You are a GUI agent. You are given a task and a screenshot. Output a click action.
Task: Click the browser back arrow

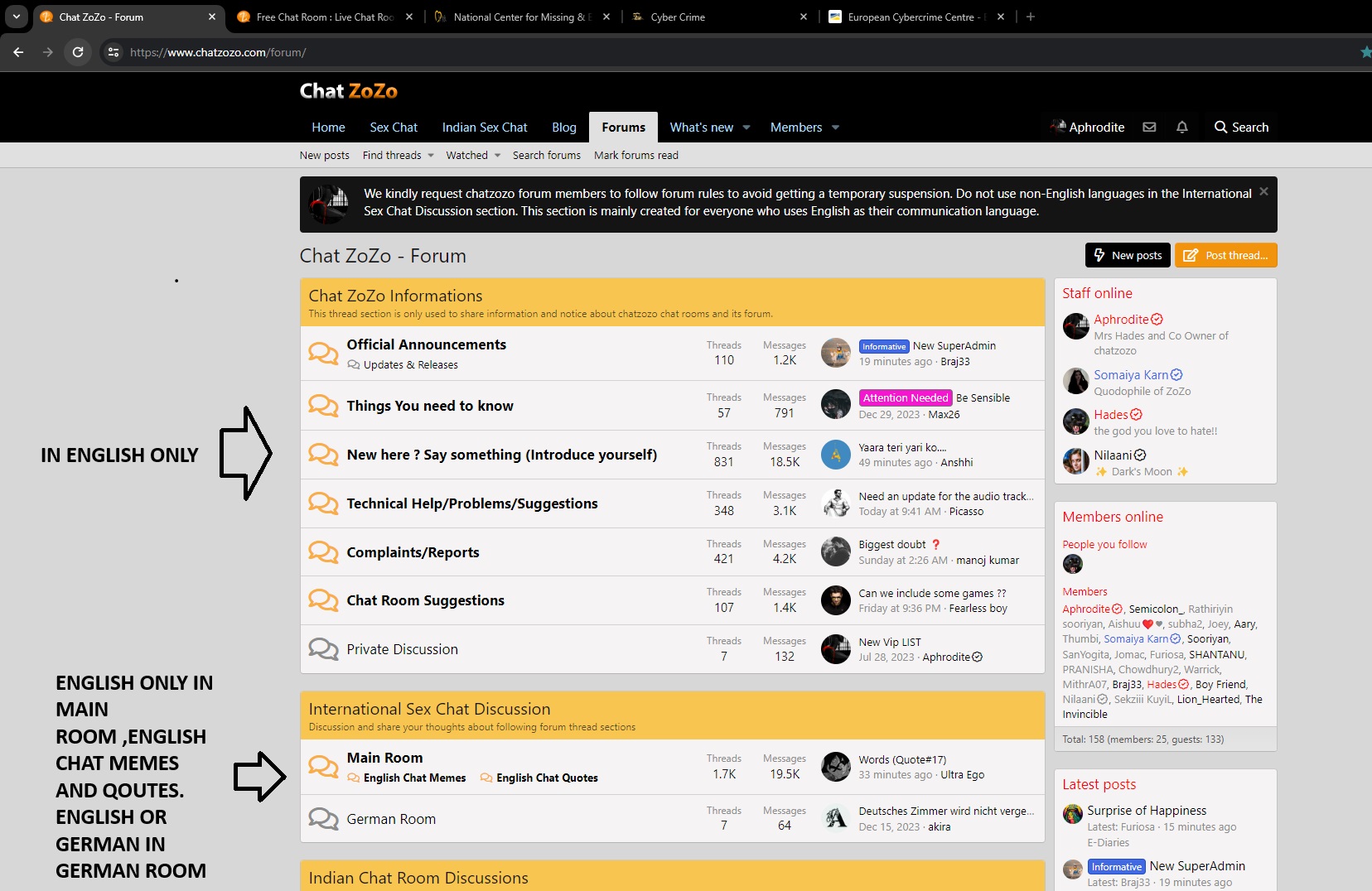pos(18,52)
